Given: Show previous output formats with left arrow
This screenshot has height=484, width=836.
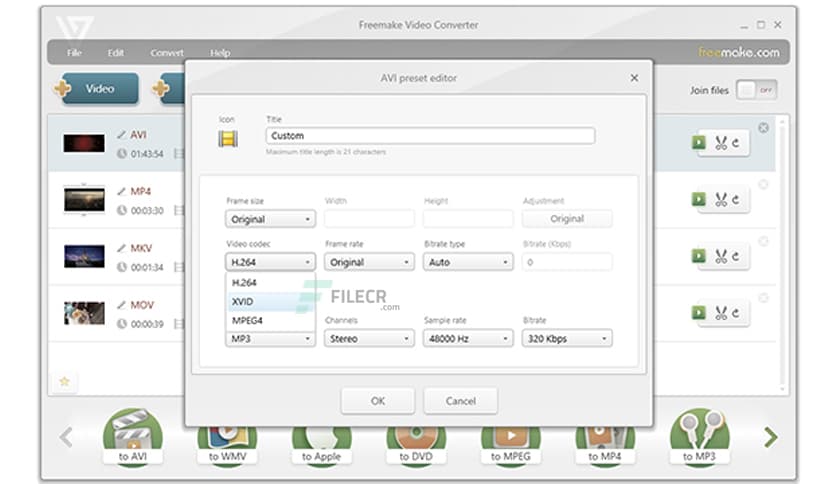Looking at the screenshot, I should click(x=66, y=437).
